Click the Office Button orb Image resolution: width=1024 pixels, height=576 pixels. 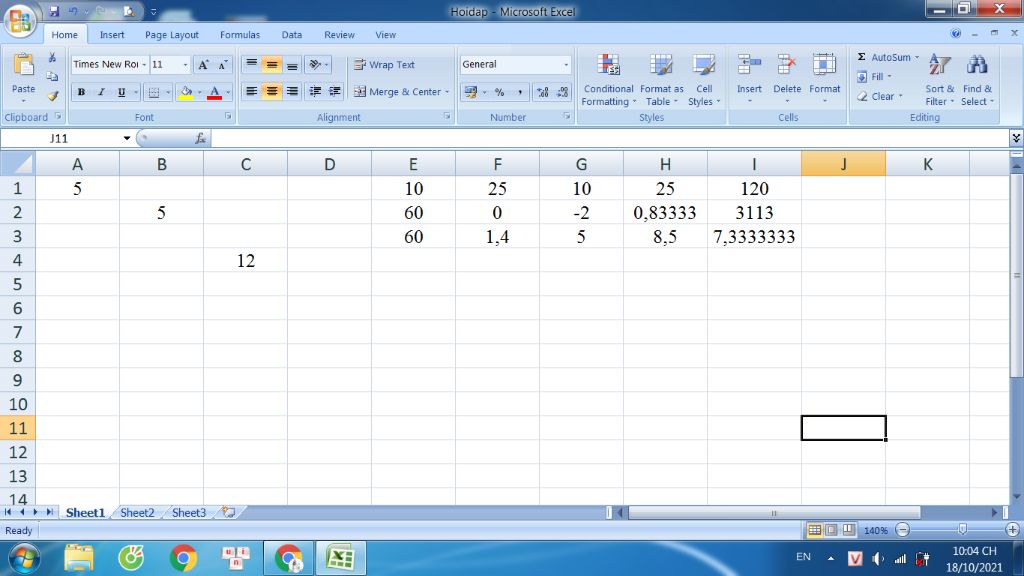(20, 20)
